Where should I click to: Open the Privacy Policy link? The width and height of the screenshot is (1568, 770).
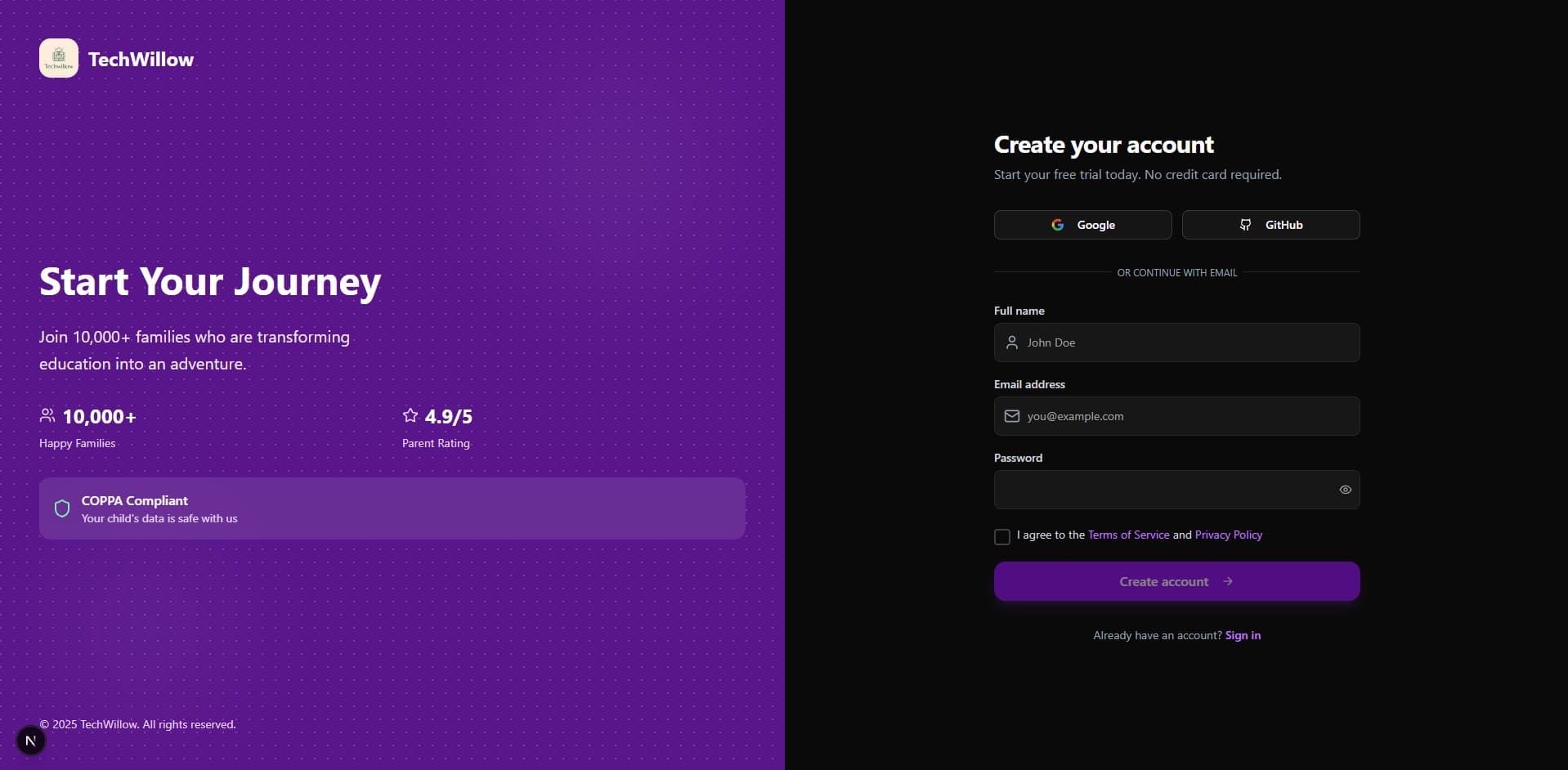[1228, 535]
